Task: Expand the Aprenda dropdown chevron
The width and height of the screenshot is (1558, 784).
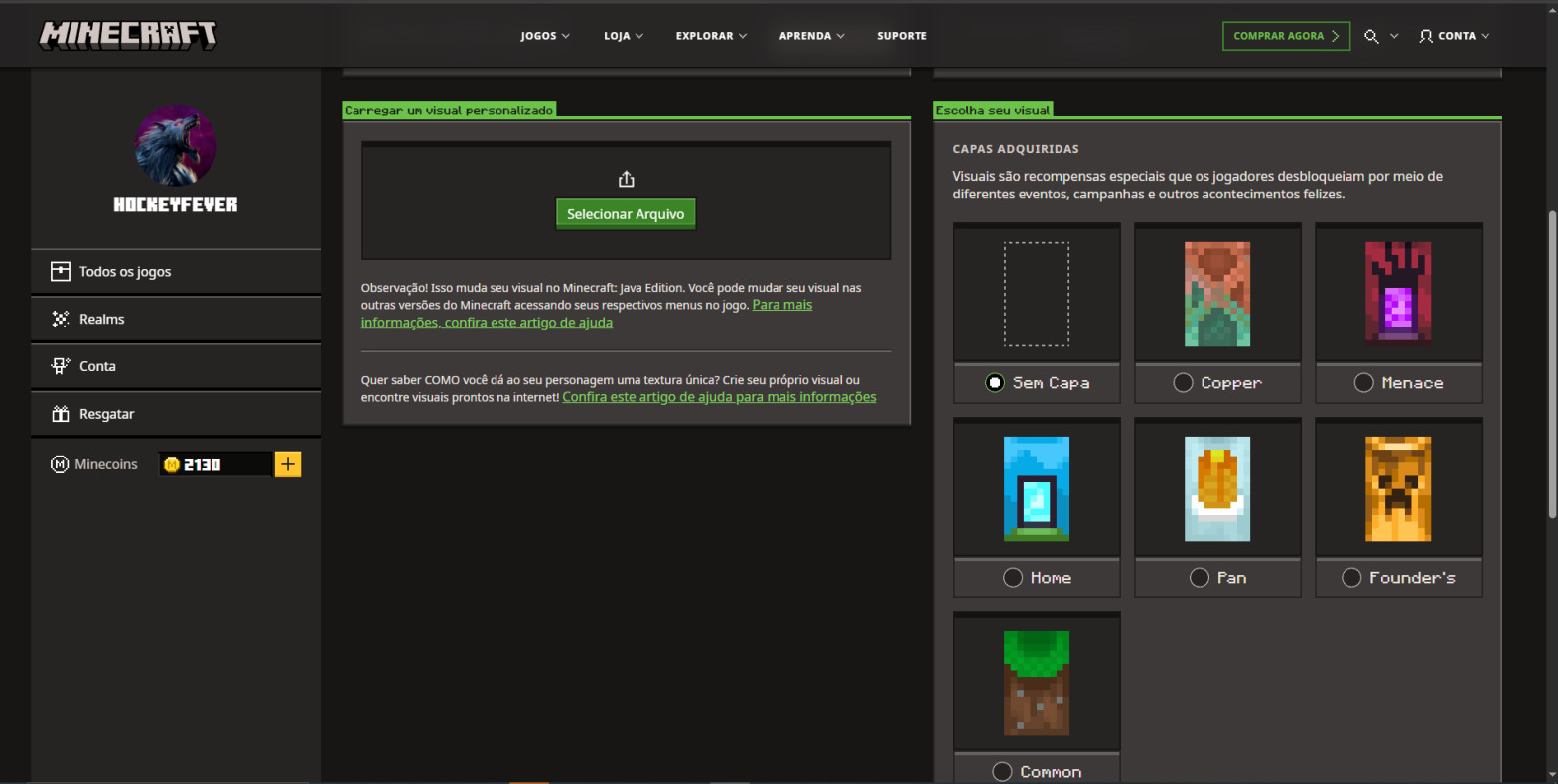Action: [841, 36]
